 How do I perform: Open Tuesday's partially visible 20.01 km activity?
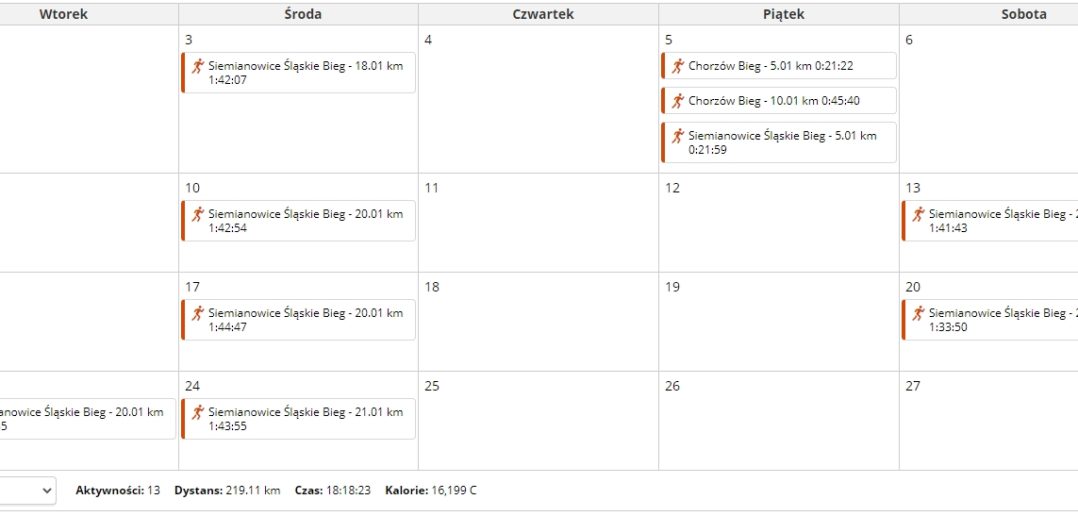85,419
